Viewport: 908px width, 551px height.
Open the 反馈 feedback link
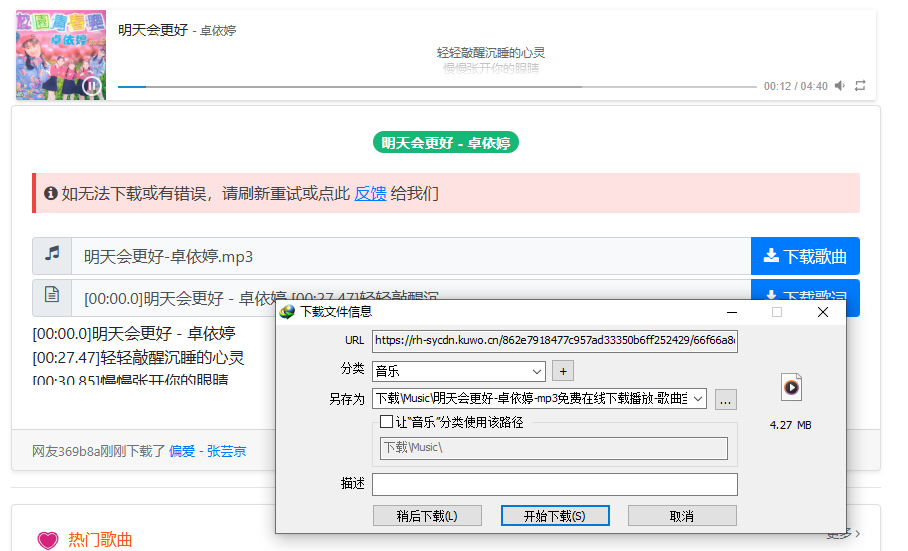(370, 193)
